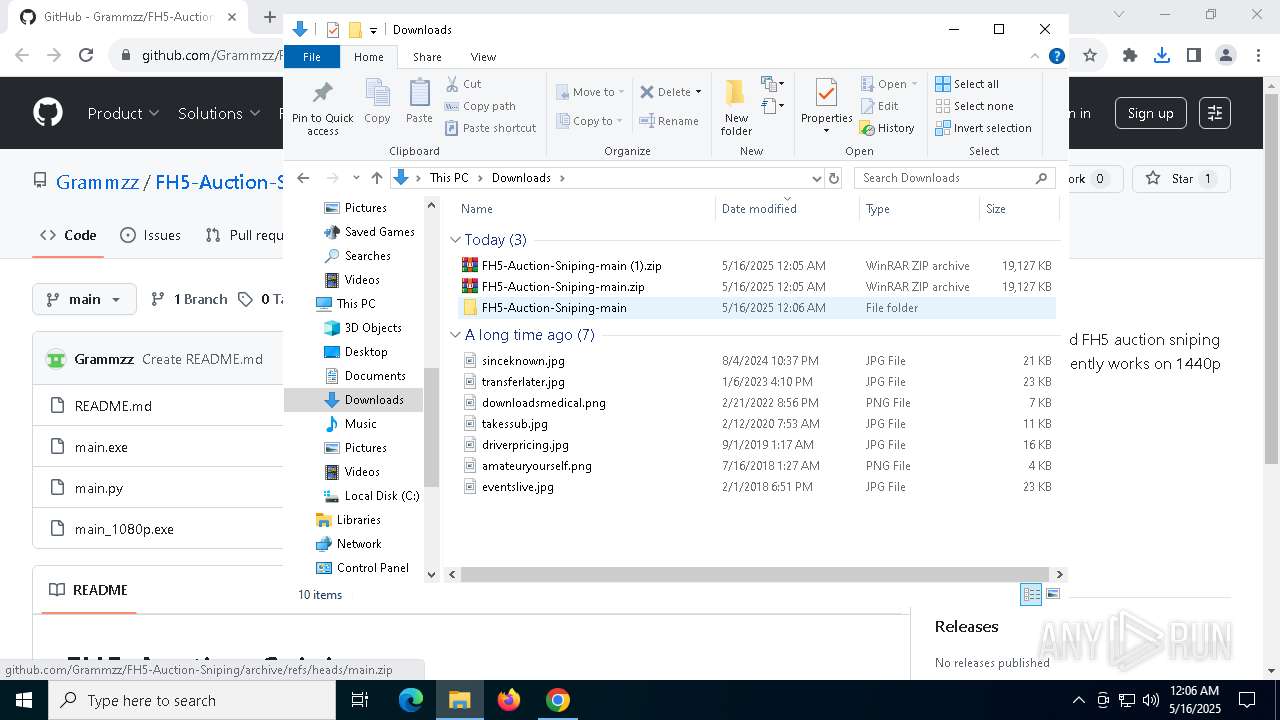Show file History
Viewport: 1280px width, 720px height.
click(887, 128)
